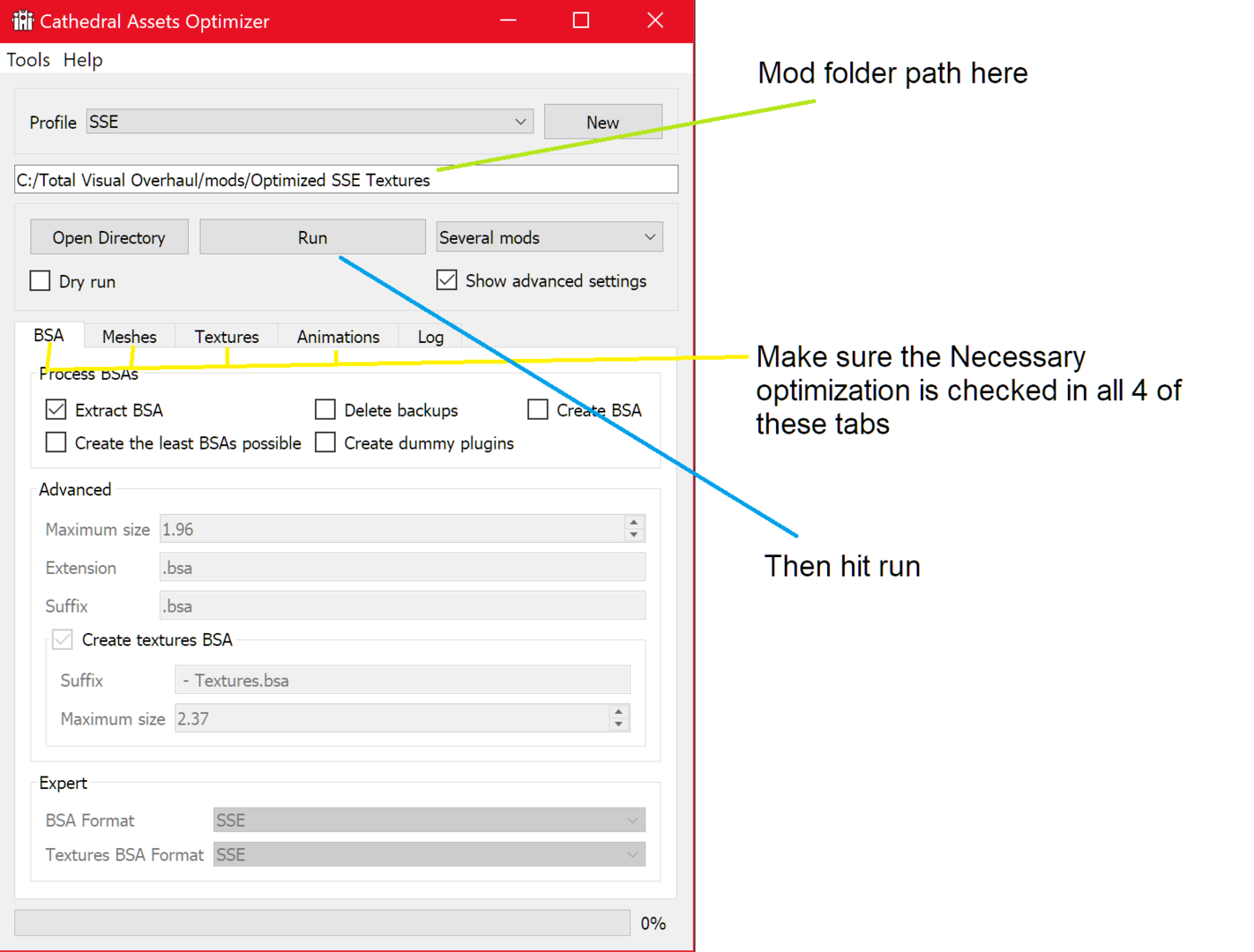Image resolution: width=1254 pixels, height=952 pixels.
Task: Switch to the Textures tab
Action: (x=227, y=337)
